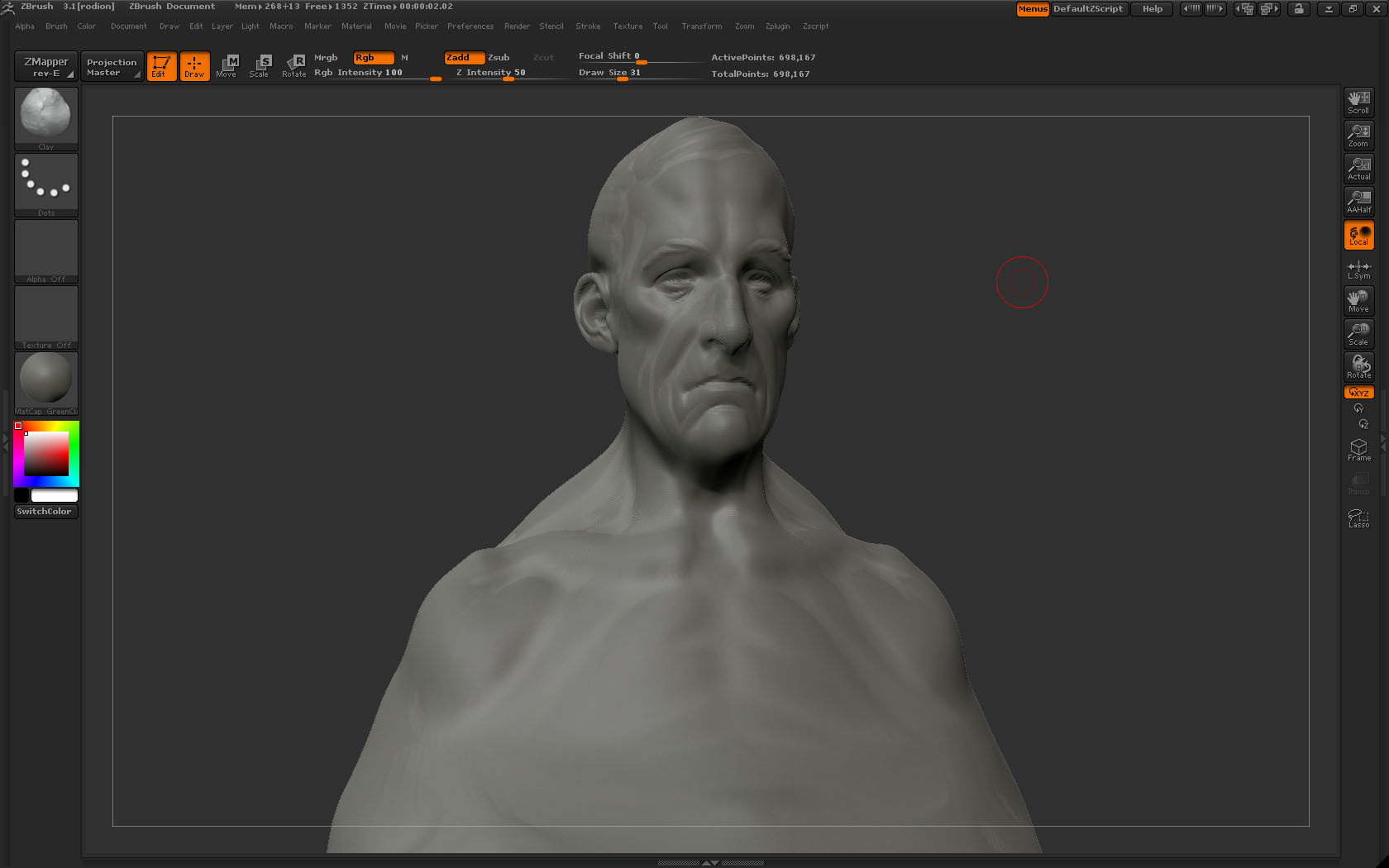Viewport: 1389px width, 868px height.
Task: Expand the right tray divider handle
Action: tap(1384, 444)
